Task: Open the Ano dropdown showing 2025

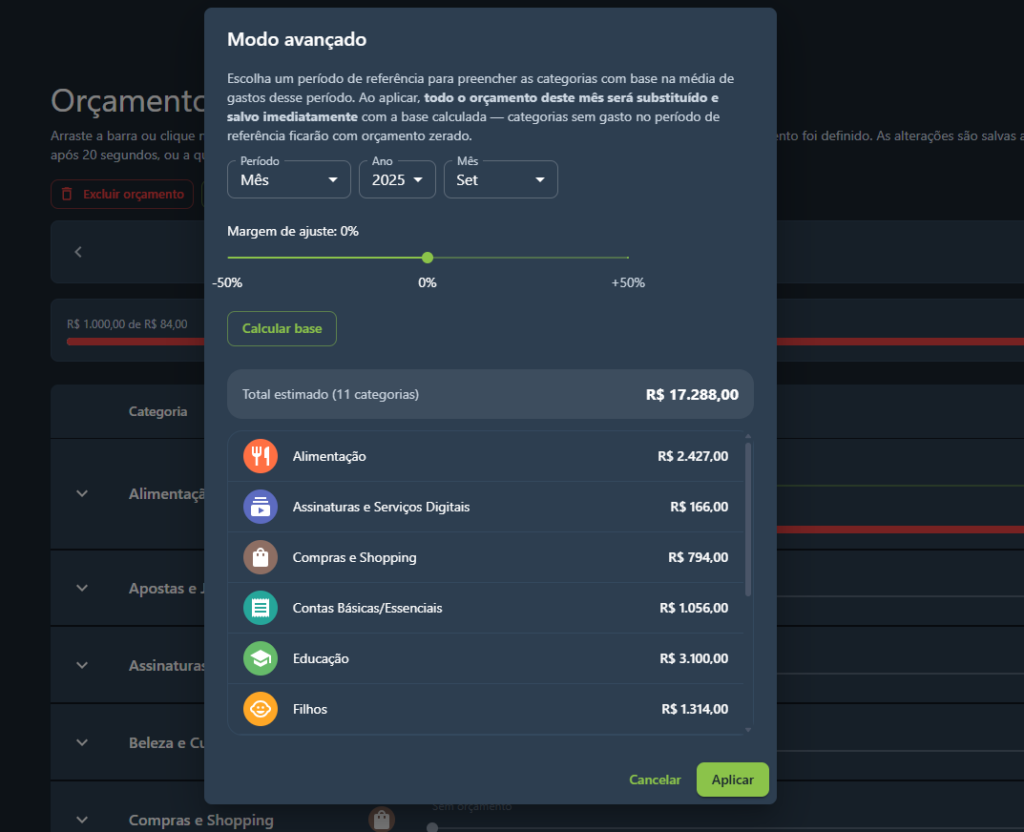Action: [x=397, y=180]
